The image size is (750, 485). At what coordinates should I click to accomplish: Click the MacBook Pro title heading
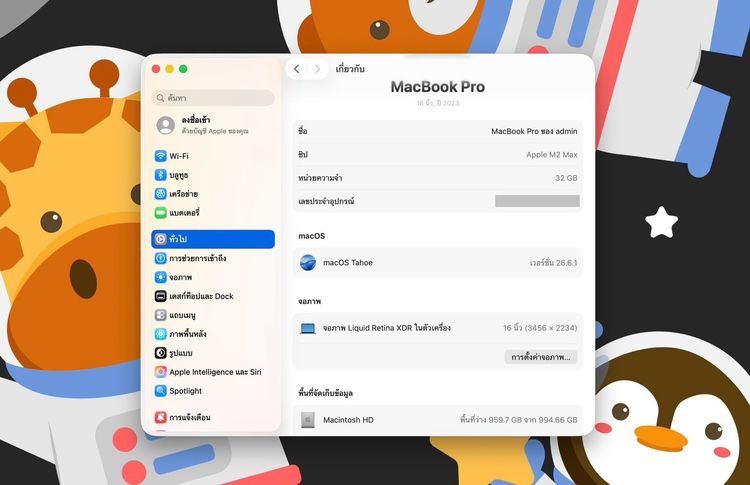(438, 87)
